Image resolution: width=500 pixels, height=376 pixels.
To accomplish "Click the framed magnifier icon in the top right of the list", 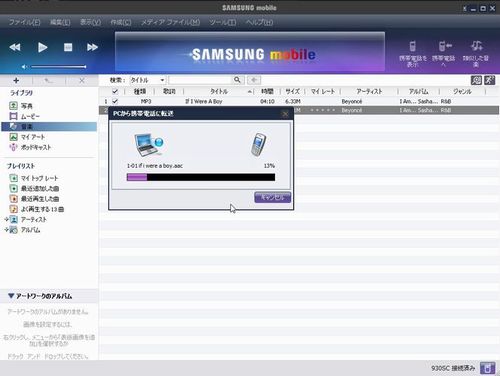I will click(x=476, y=80).
